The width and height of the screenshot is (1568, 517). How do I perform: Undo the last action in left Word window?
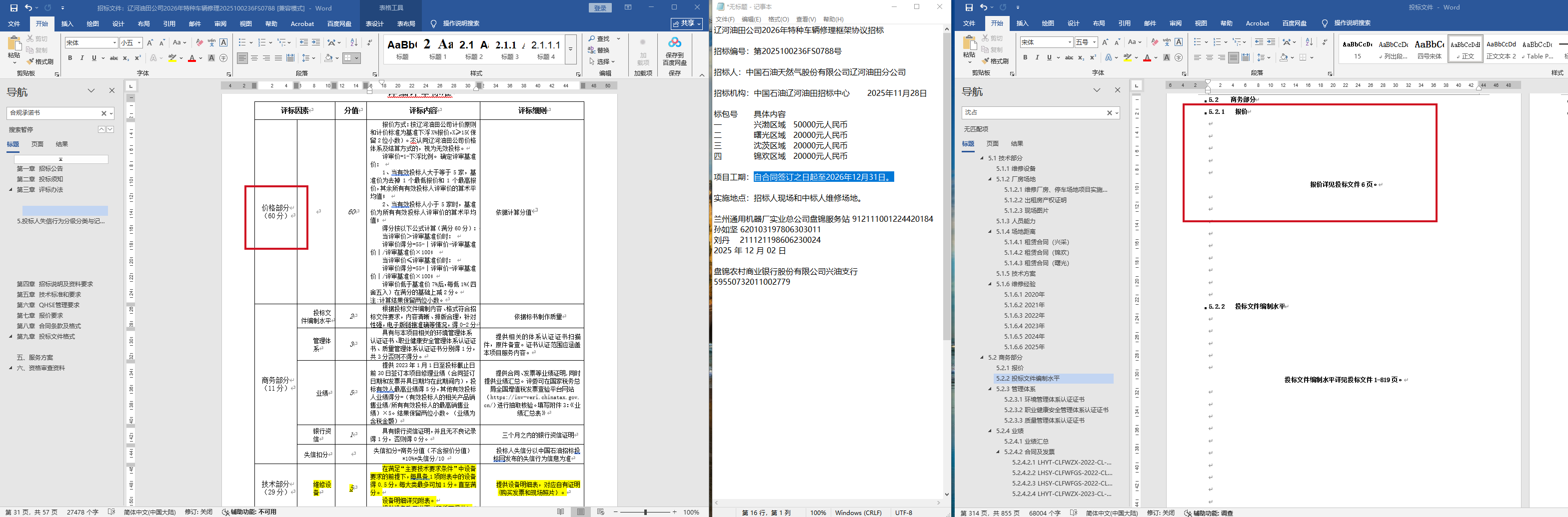click(28, 8)
